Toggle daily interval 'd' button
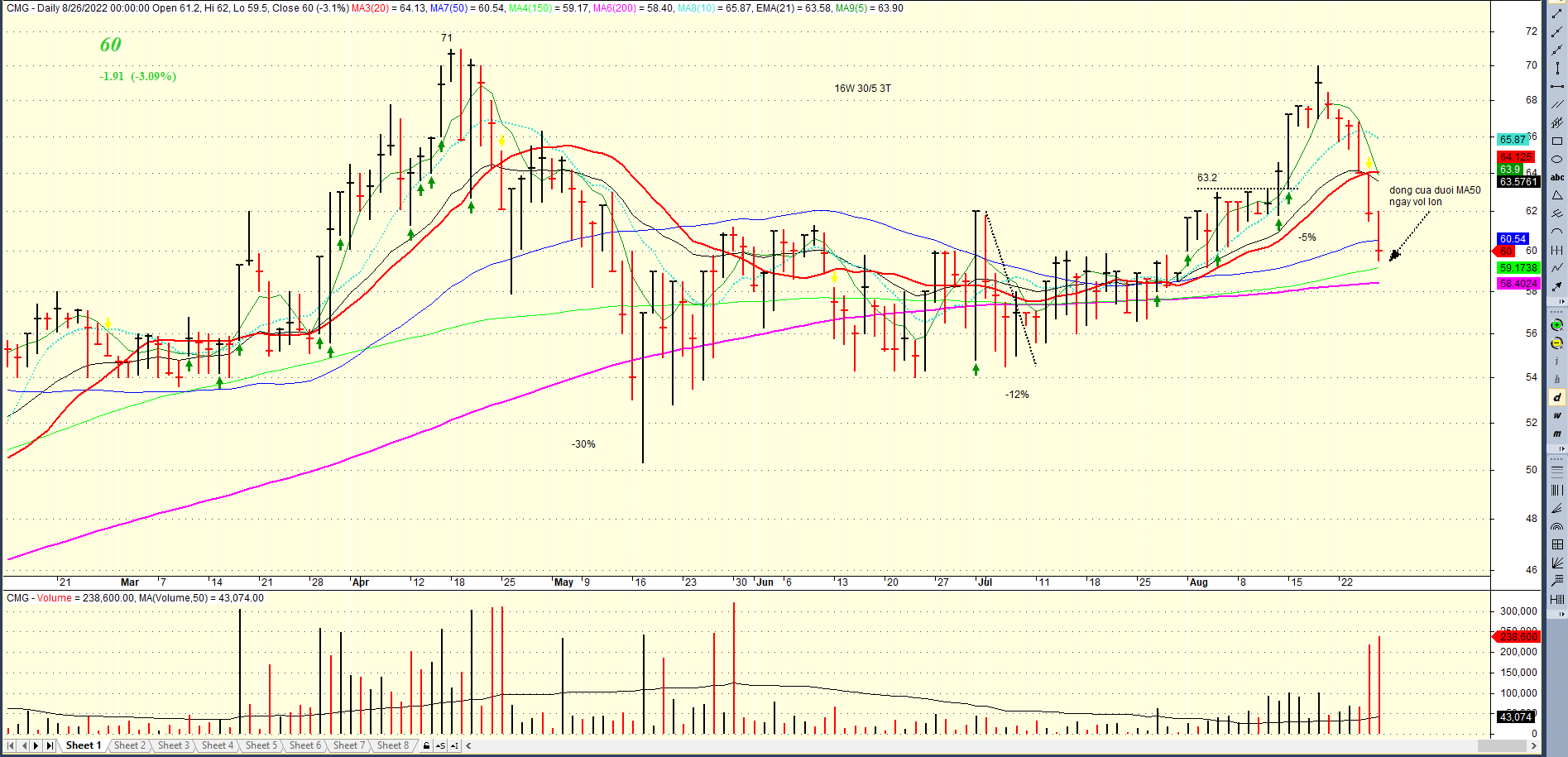This screenshot has height=757, width=1568. click(x=1556, y=398)
